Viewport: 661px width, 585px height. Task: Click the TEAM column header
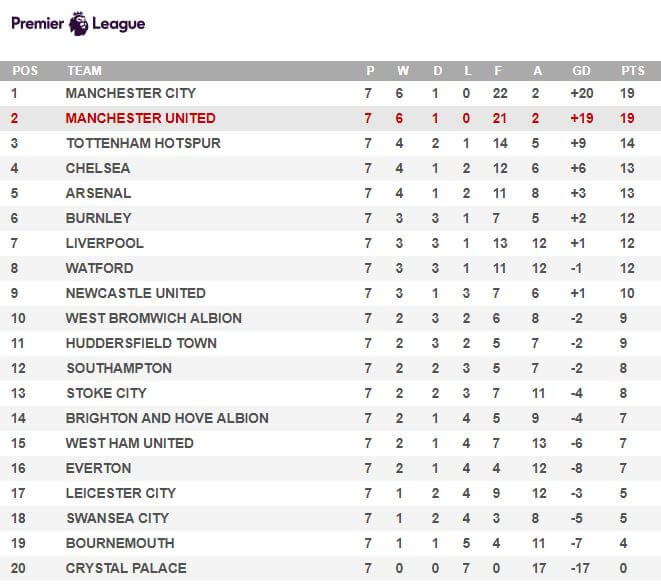[x=84, y=71]
